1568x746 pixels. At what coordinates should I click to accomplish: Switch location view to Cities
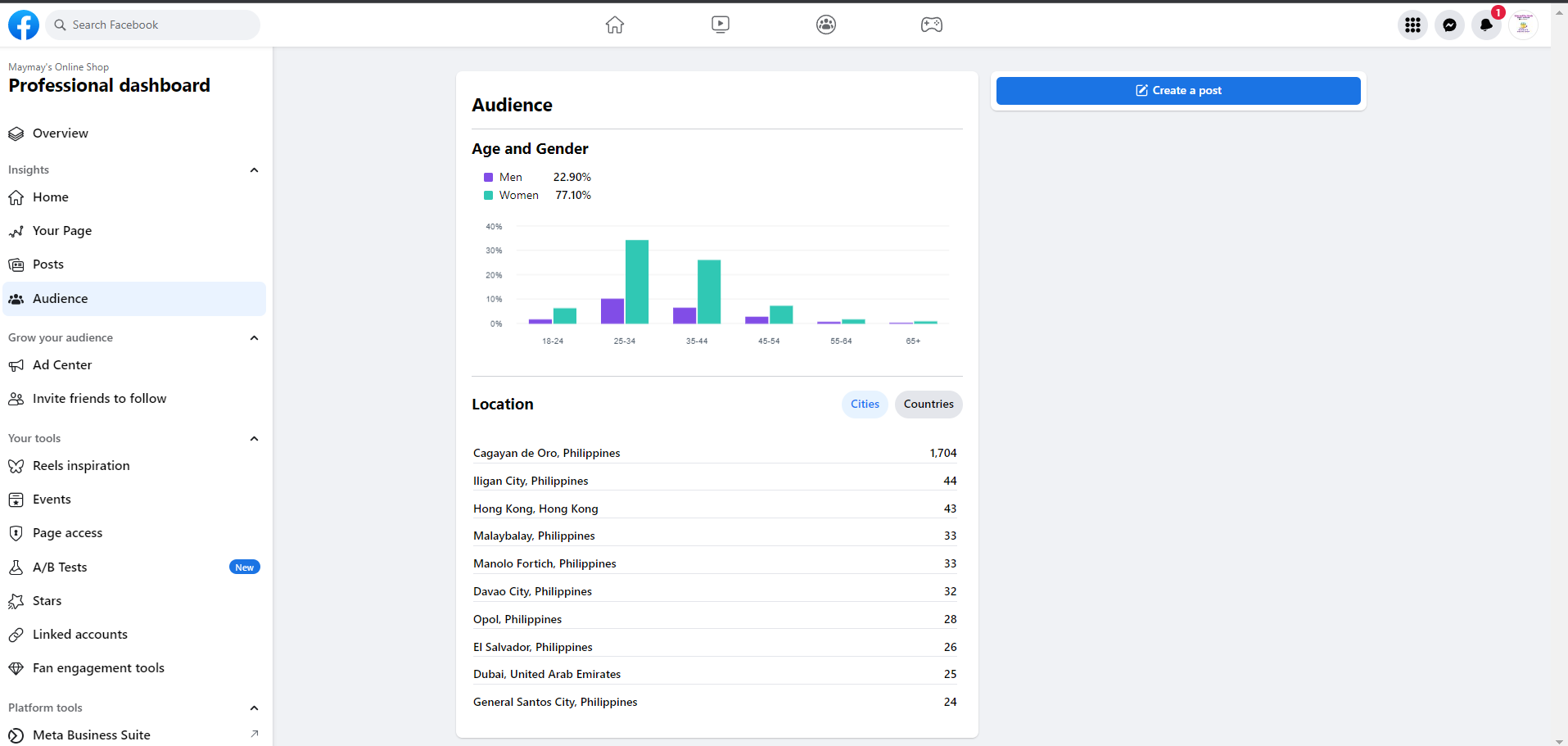click(865, 405)
